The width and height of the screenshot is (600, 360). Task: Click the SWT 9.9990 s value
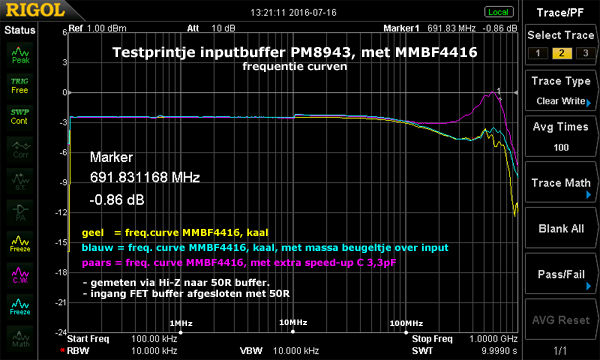point(499,350)
